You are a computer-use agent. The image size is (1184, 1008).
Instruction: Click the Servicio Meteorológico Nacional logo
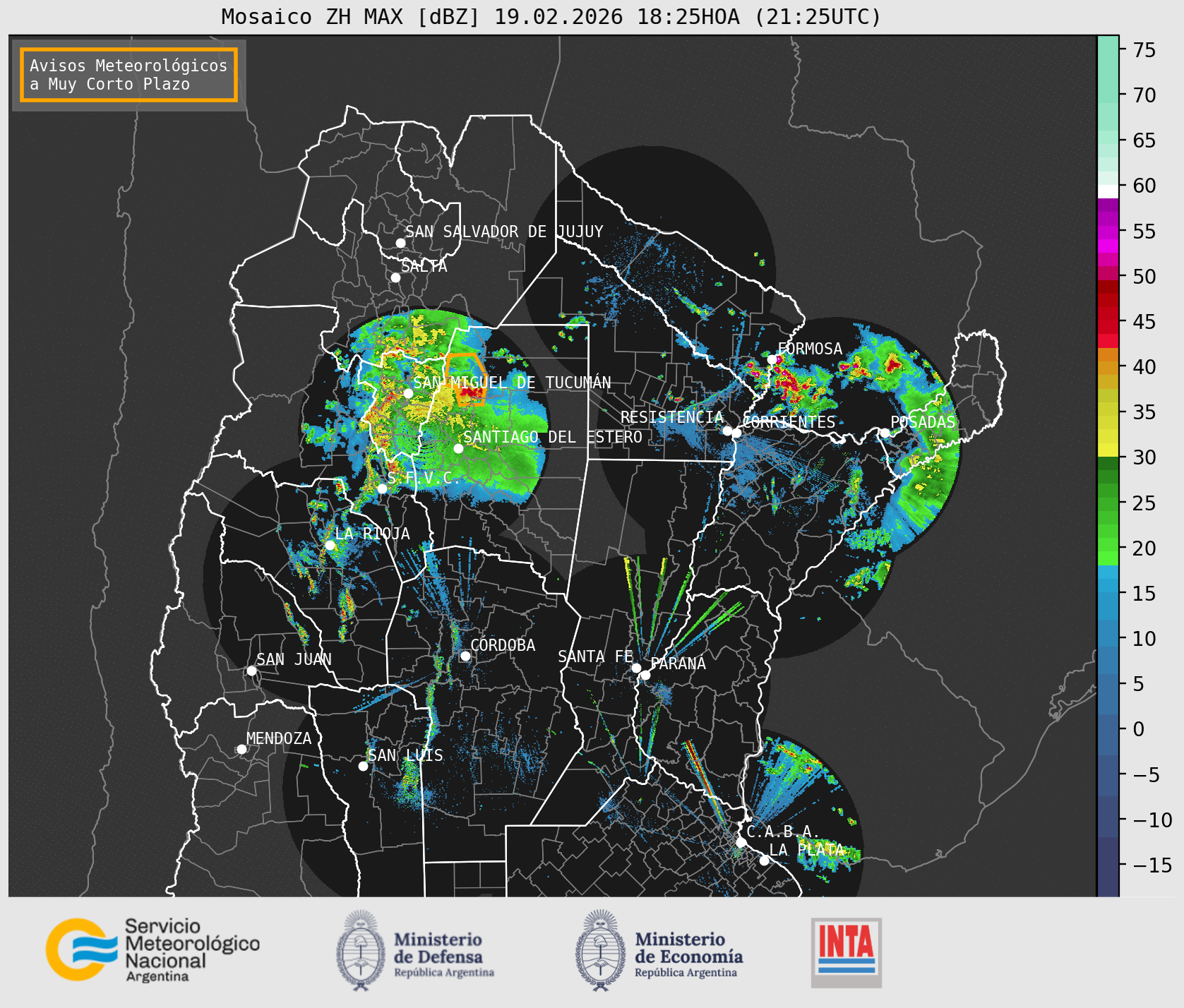coord(153,949)
